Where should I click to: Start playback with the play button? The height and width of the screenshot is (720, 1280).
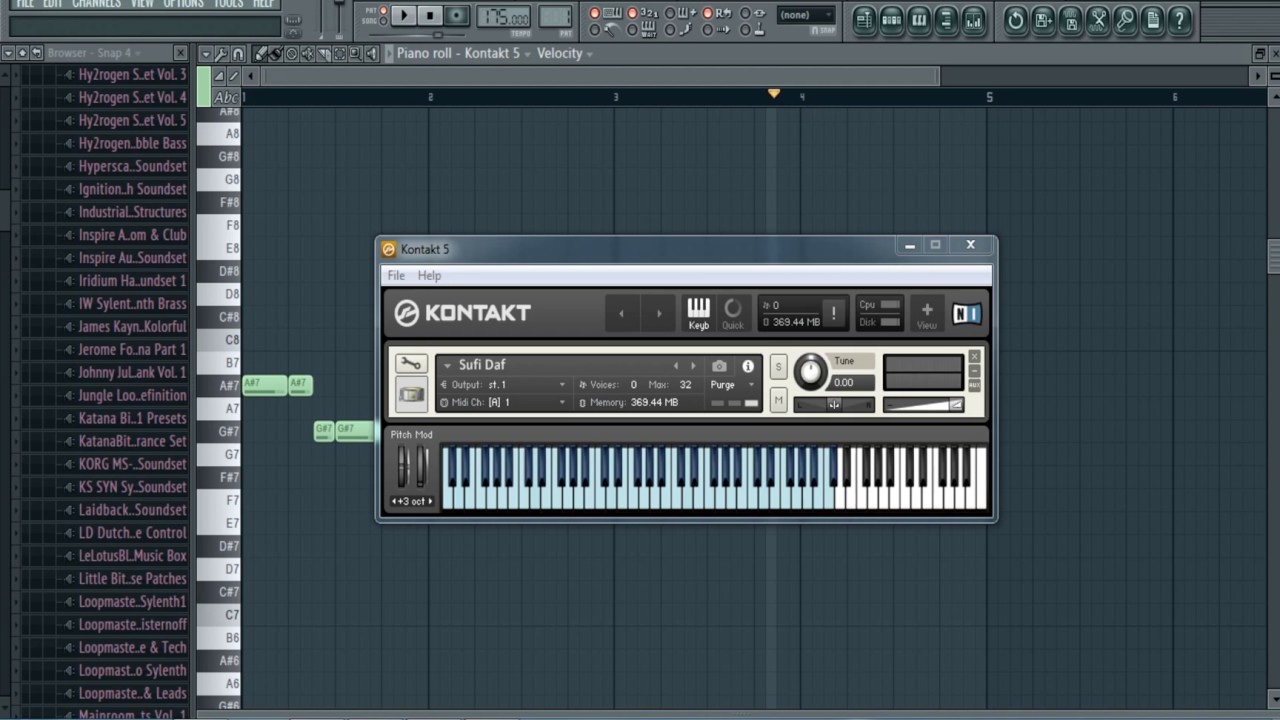tap(404, 15)
